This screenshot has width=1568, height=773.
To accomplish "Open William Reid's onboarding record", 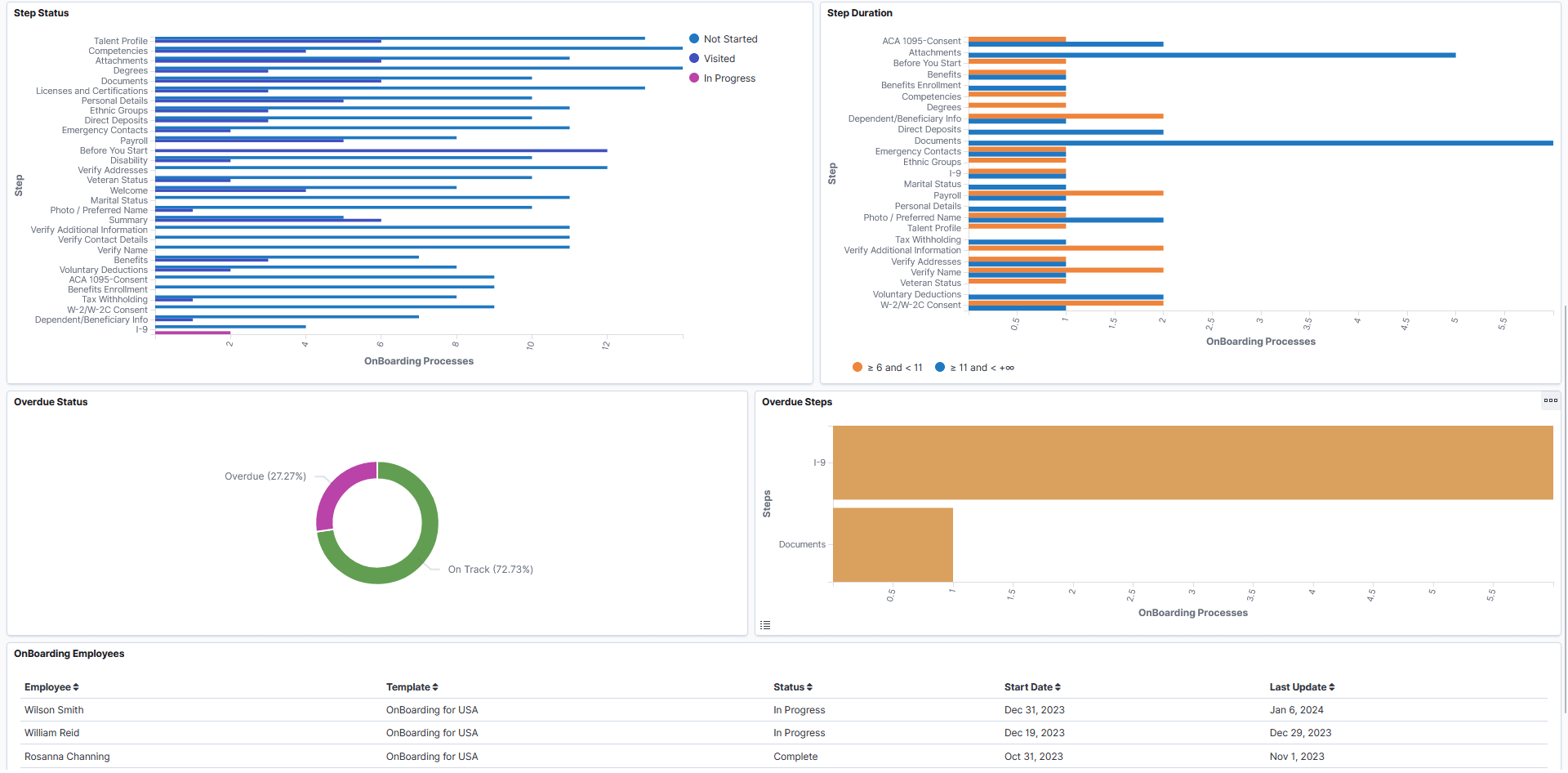I will 52,732.
